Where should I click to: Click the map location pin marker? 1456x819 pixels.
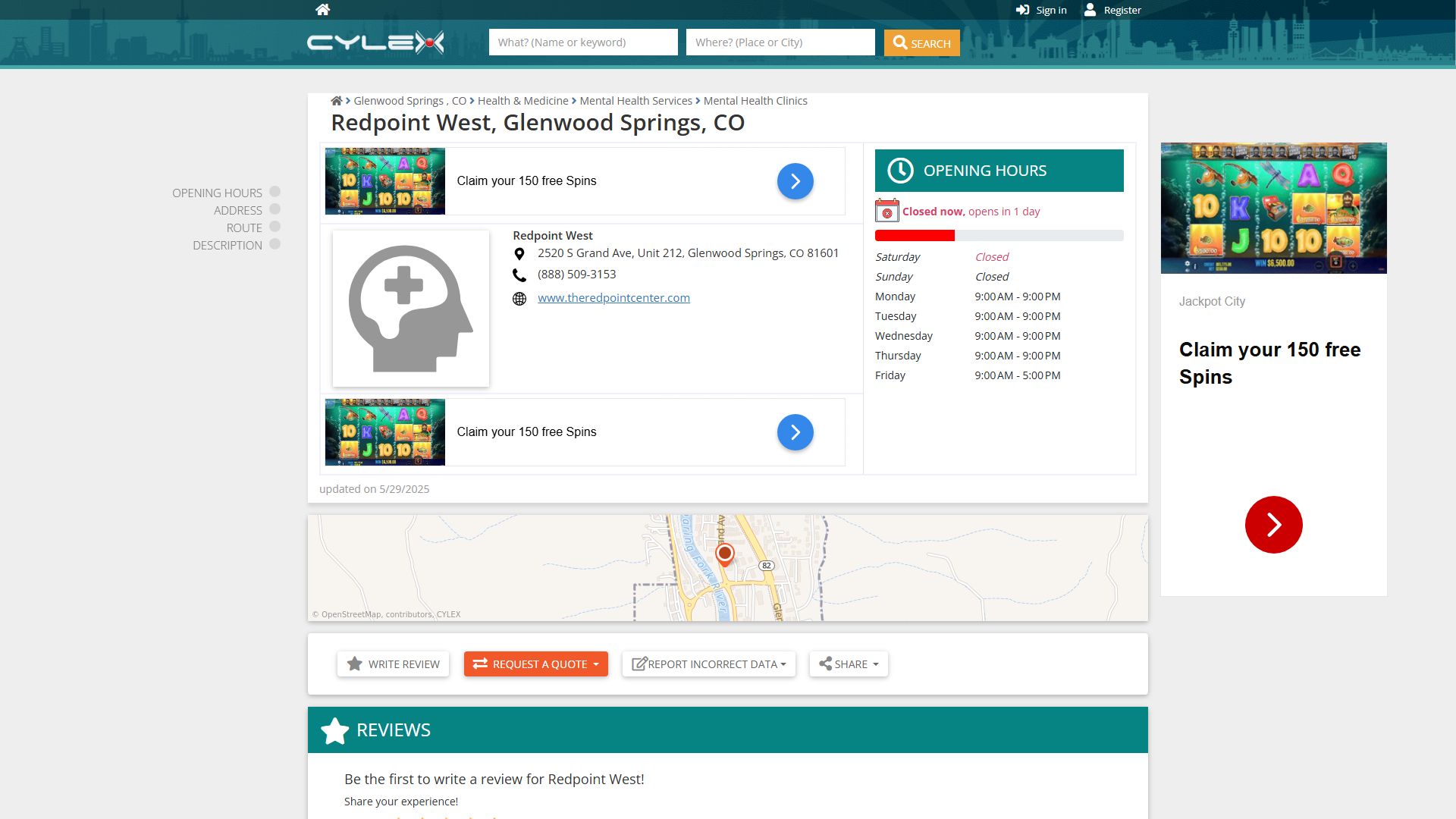[725, 555]
